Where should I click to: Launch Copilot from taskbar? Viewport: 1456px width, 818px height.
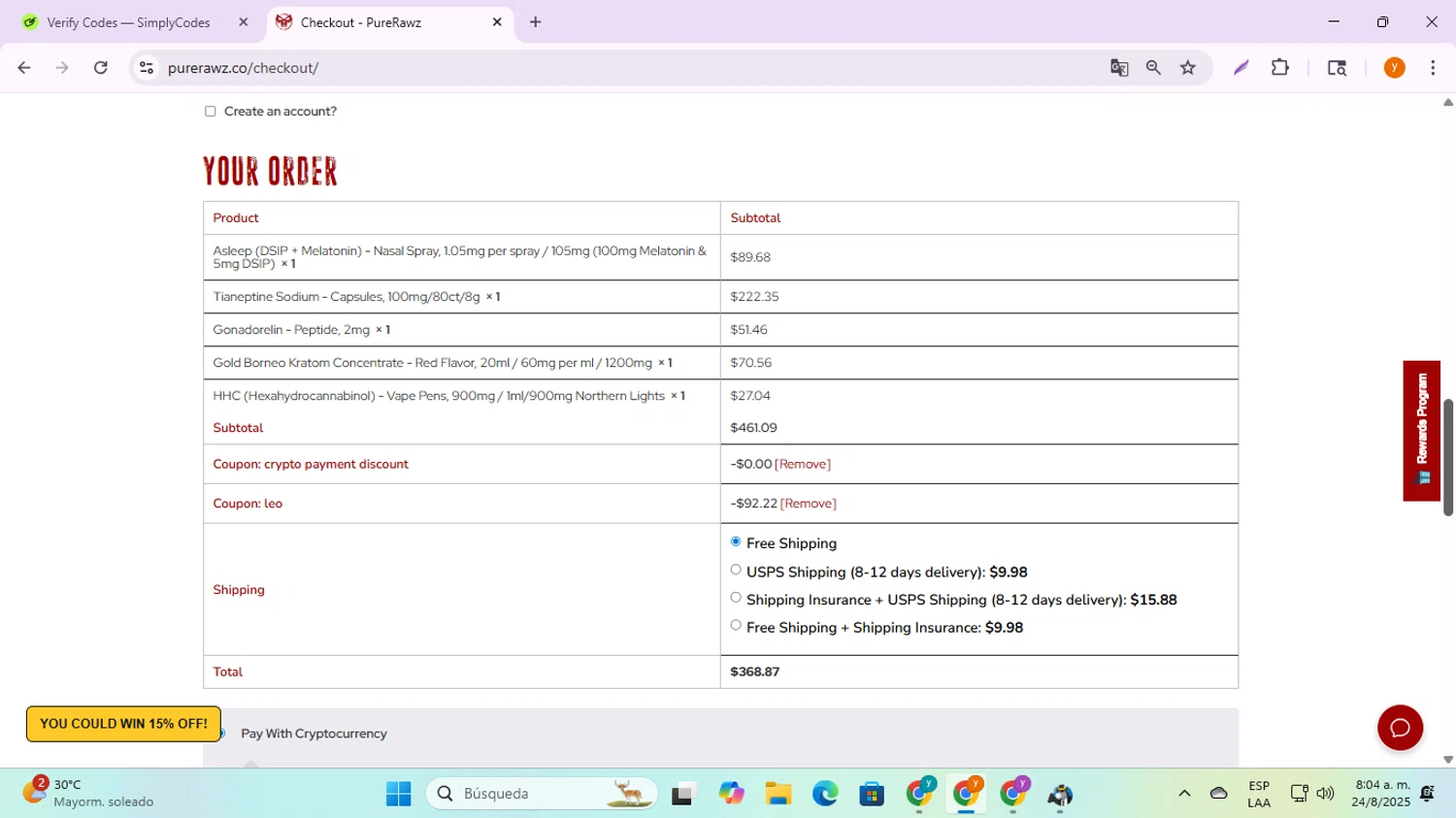coord(731,794)
